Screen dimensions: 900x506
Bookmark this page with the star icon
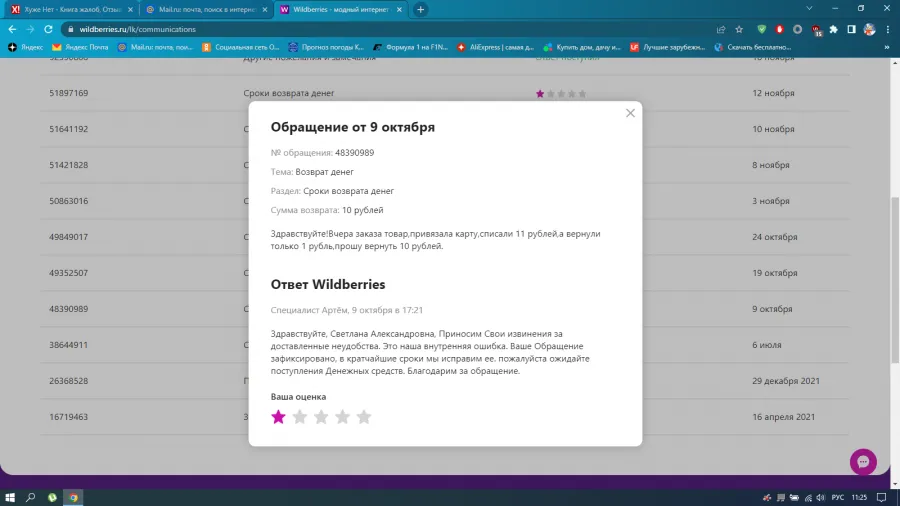tap(739, 29)
